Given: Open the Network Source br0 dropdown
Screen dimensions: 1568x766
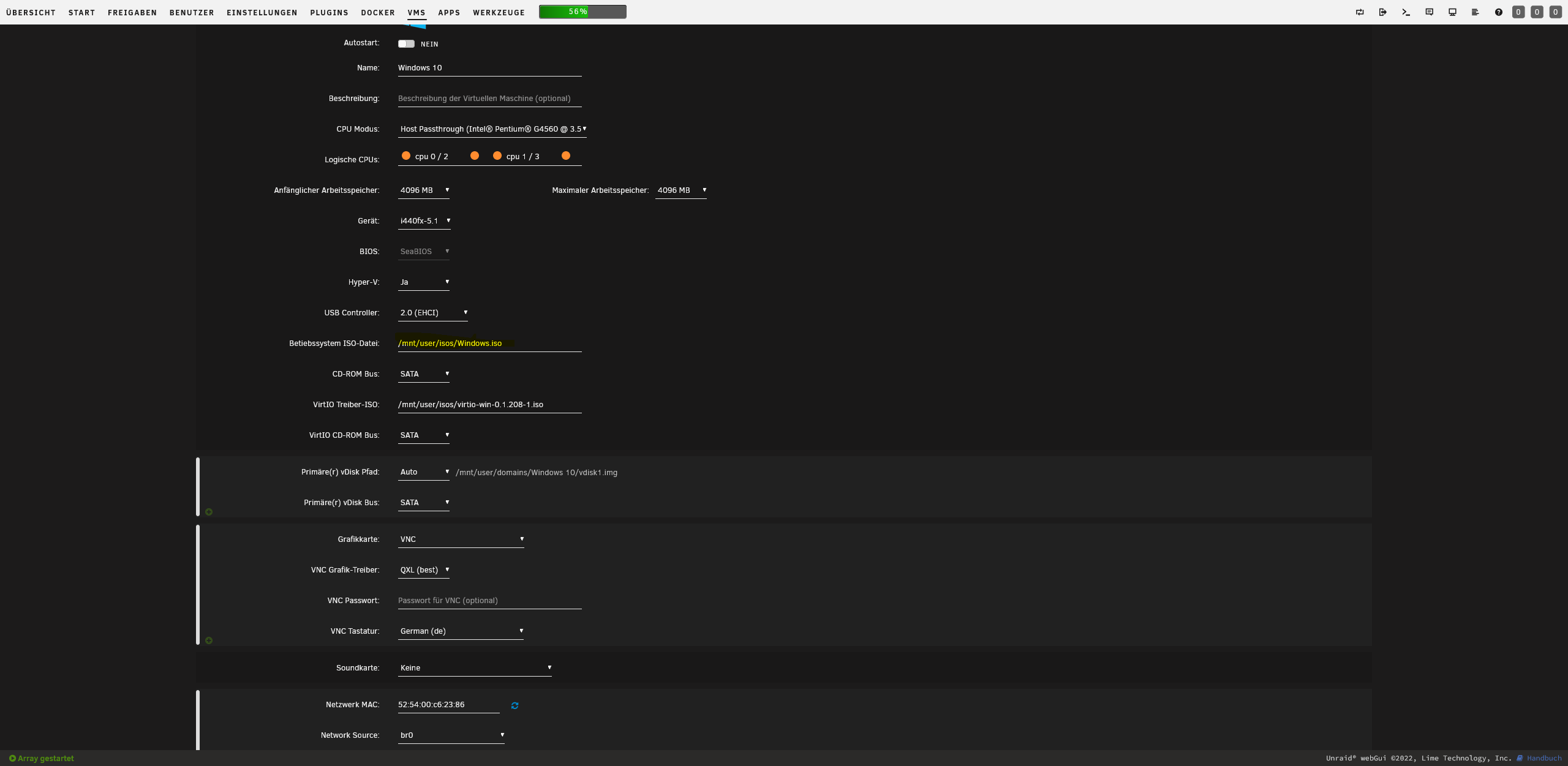Looking at the screenshot, I should pyautogui.click(x=451, y=735).
